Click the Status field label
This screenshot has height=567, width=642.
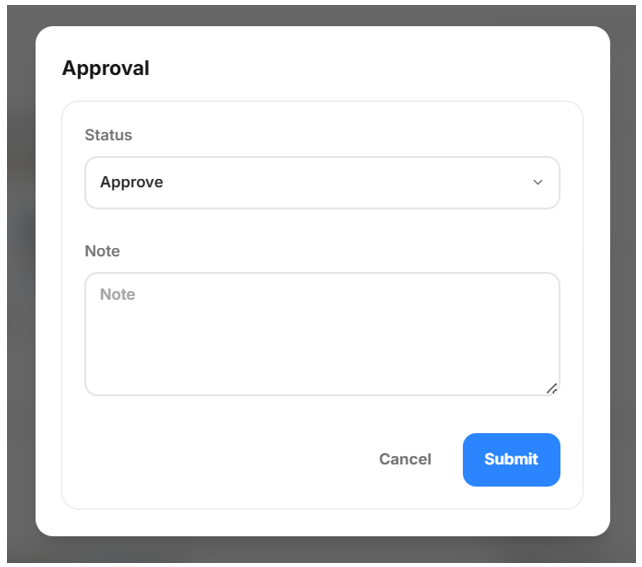point(109,135)
